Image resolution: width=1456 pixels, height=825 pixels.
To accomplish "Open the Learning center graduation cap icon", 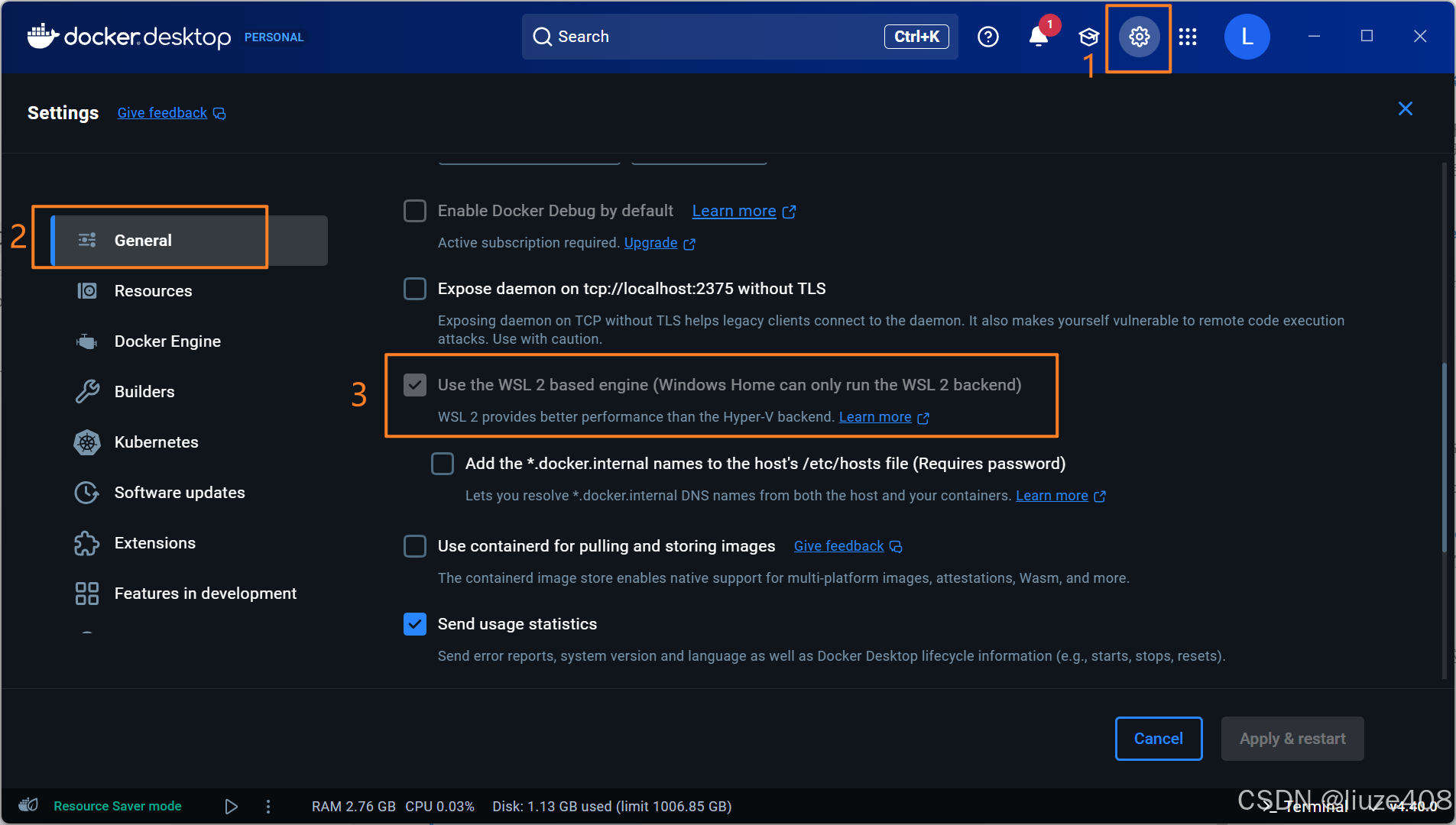I will [1088, 37].
